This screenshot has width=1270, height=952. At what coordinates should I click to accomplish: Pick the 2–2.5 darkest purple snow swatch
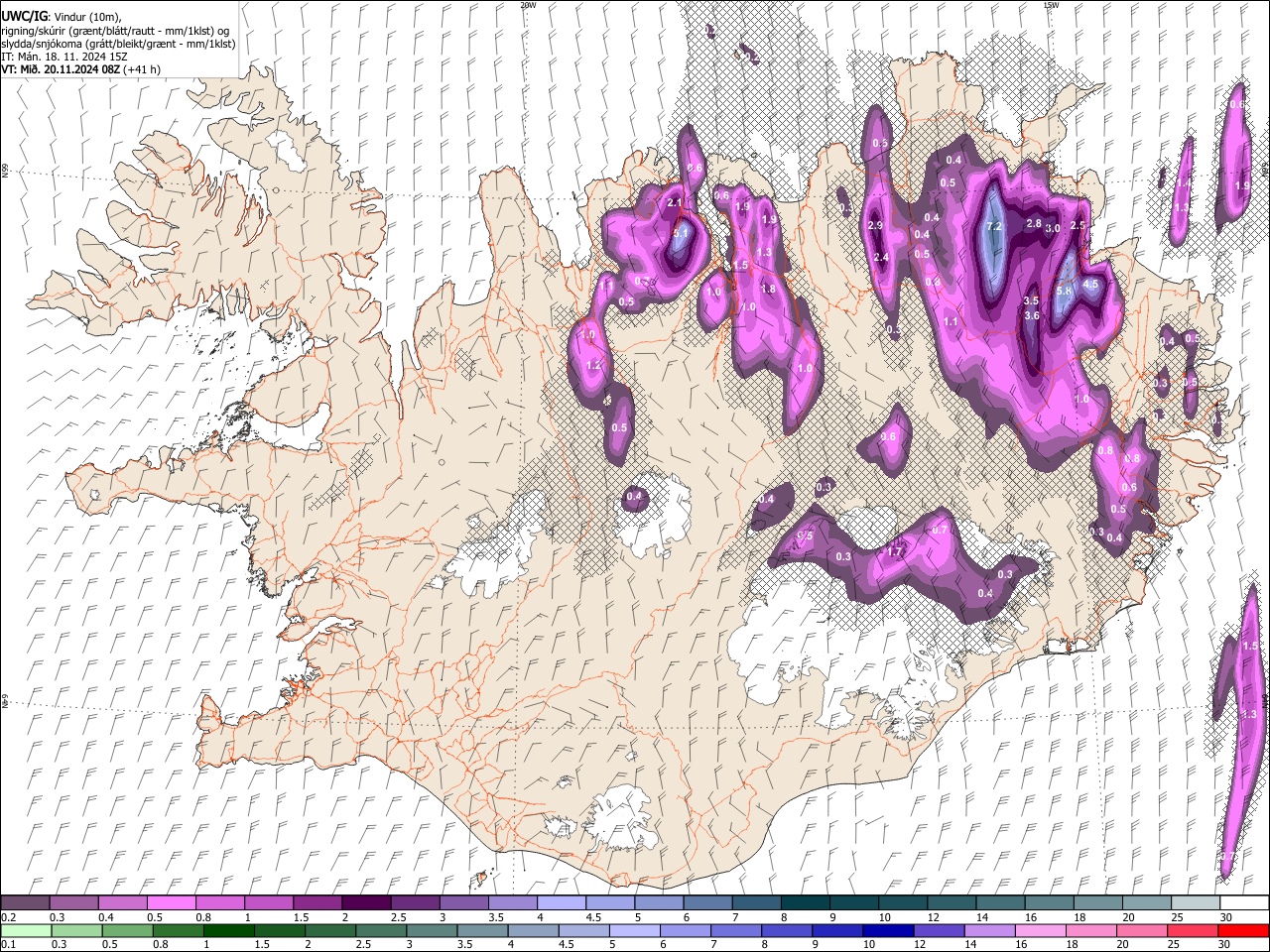click(366, 903)
